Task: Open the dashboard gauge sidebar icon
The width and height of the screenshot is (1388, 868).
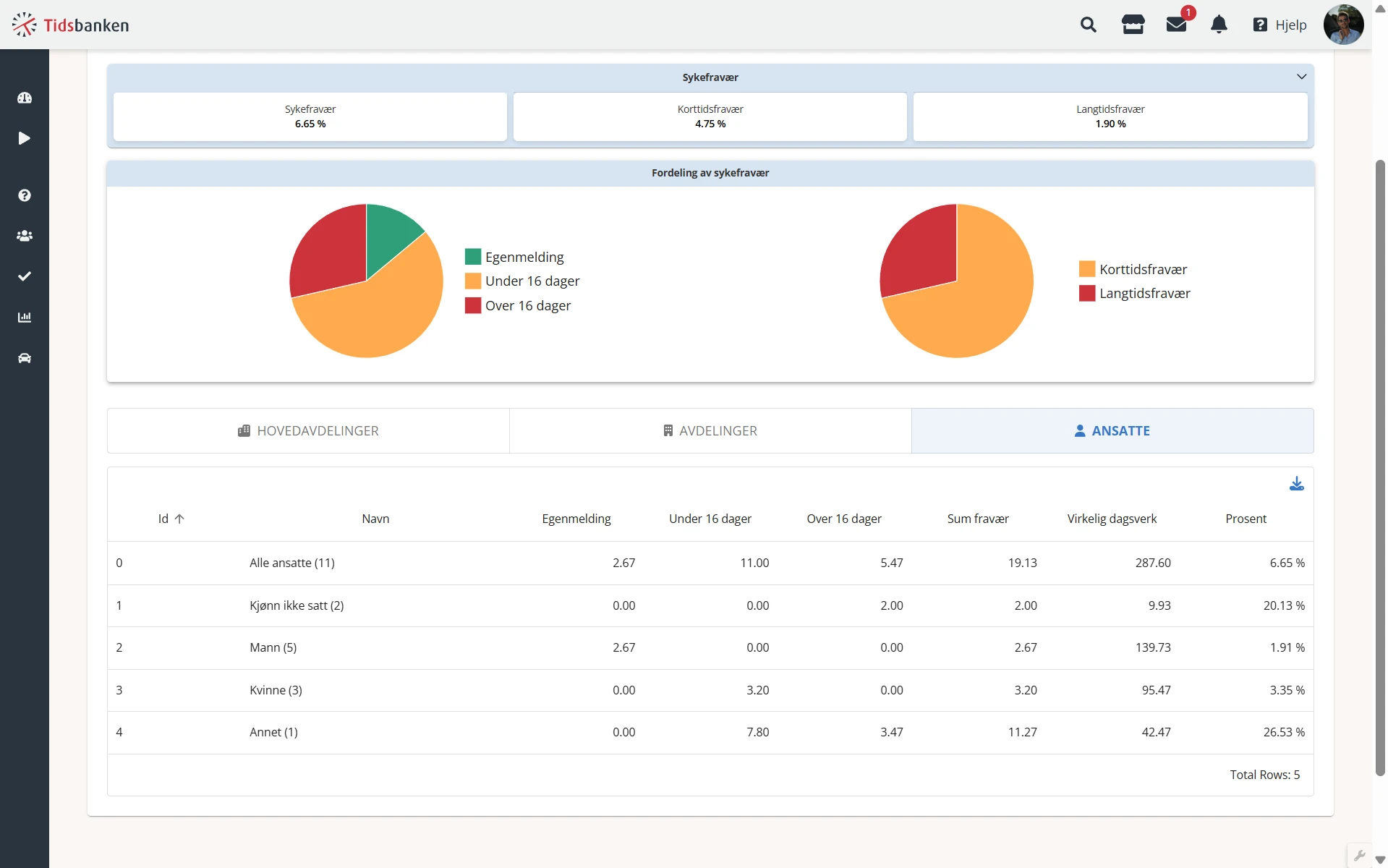Action: [25, 98]
